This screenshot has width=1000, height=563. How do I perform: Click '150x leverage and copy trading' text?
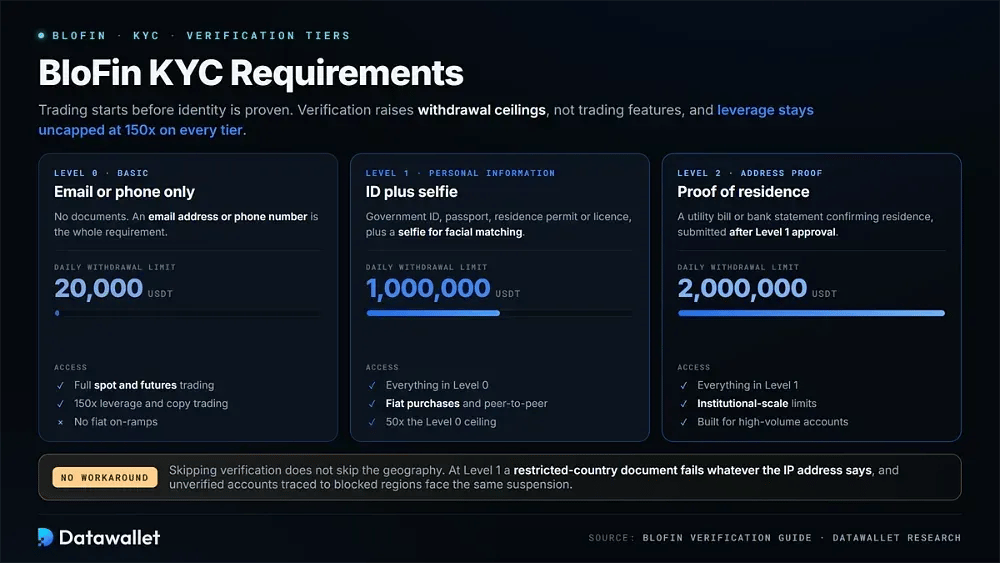151,404
